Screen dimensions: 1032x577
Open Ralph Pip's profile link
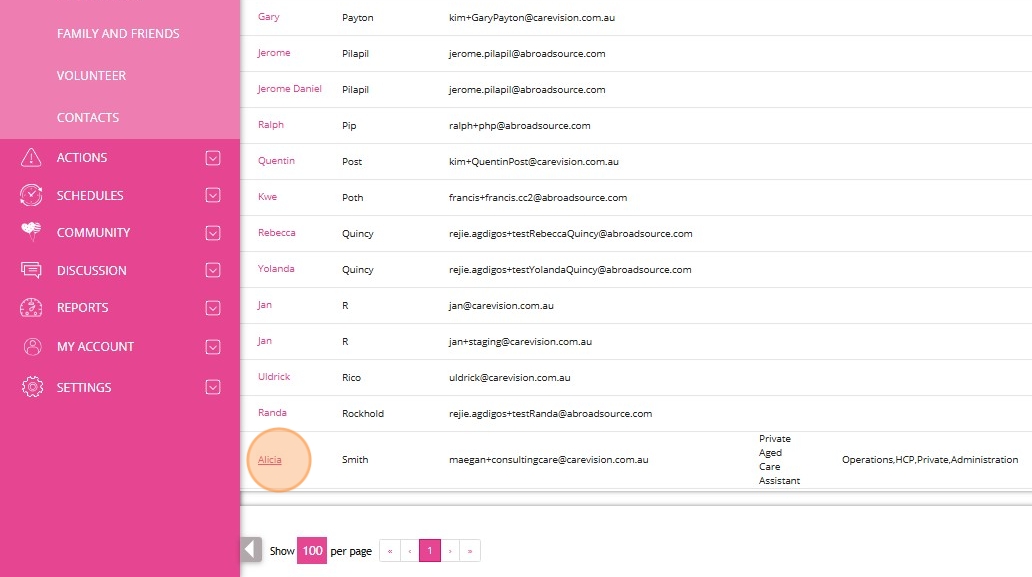[x=271, y=125]
